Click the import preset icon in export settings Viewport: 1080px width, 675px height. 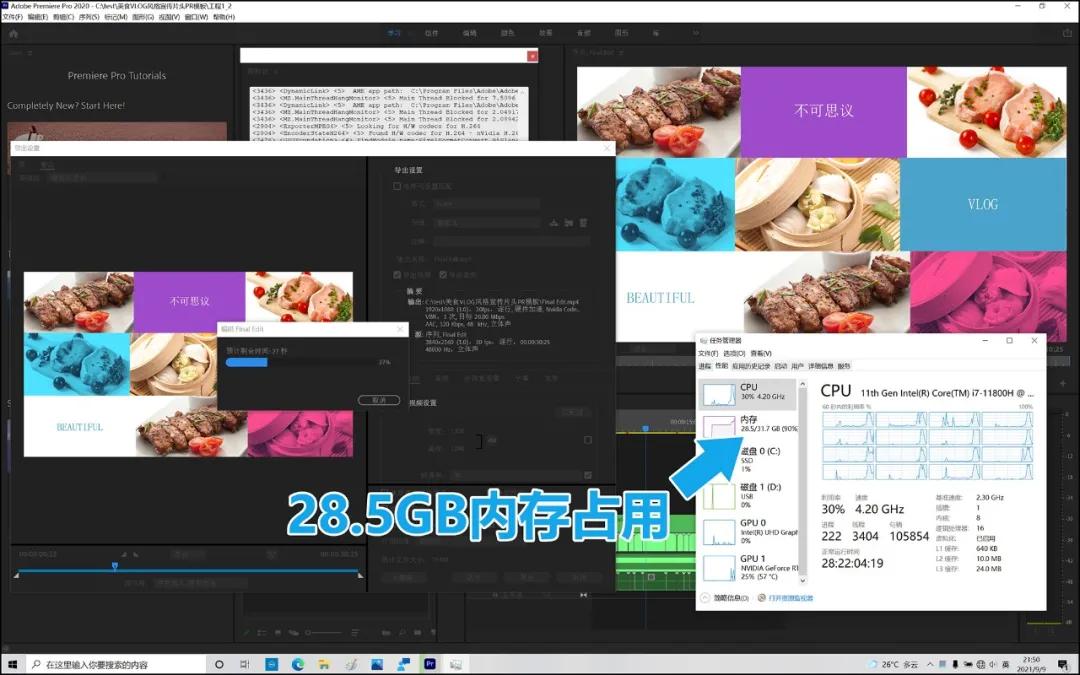pyautogui.click(x=569, y=222)
